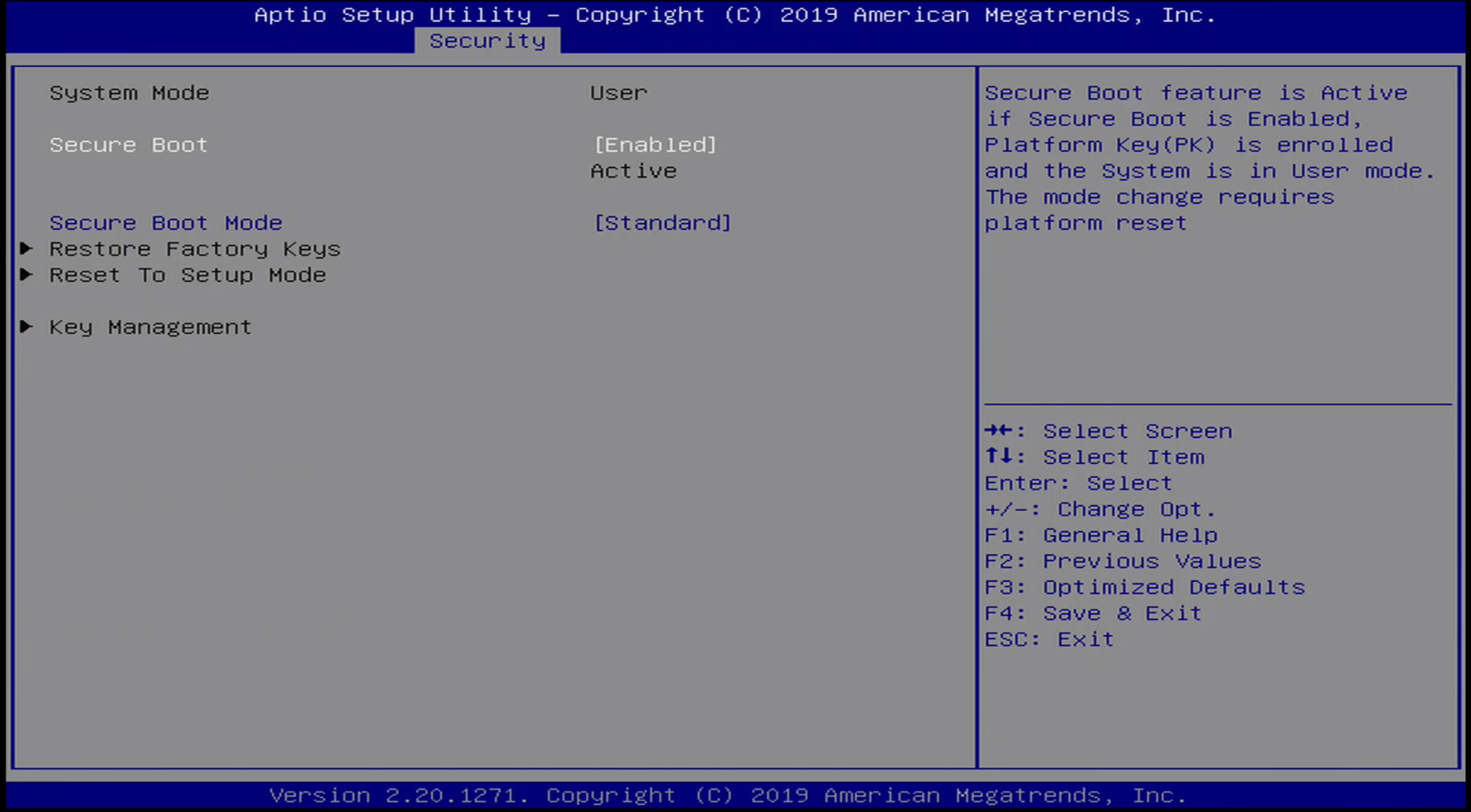Select System Mode User value
The width and height of the screenshot is (1471, 812).
[618, 92]
